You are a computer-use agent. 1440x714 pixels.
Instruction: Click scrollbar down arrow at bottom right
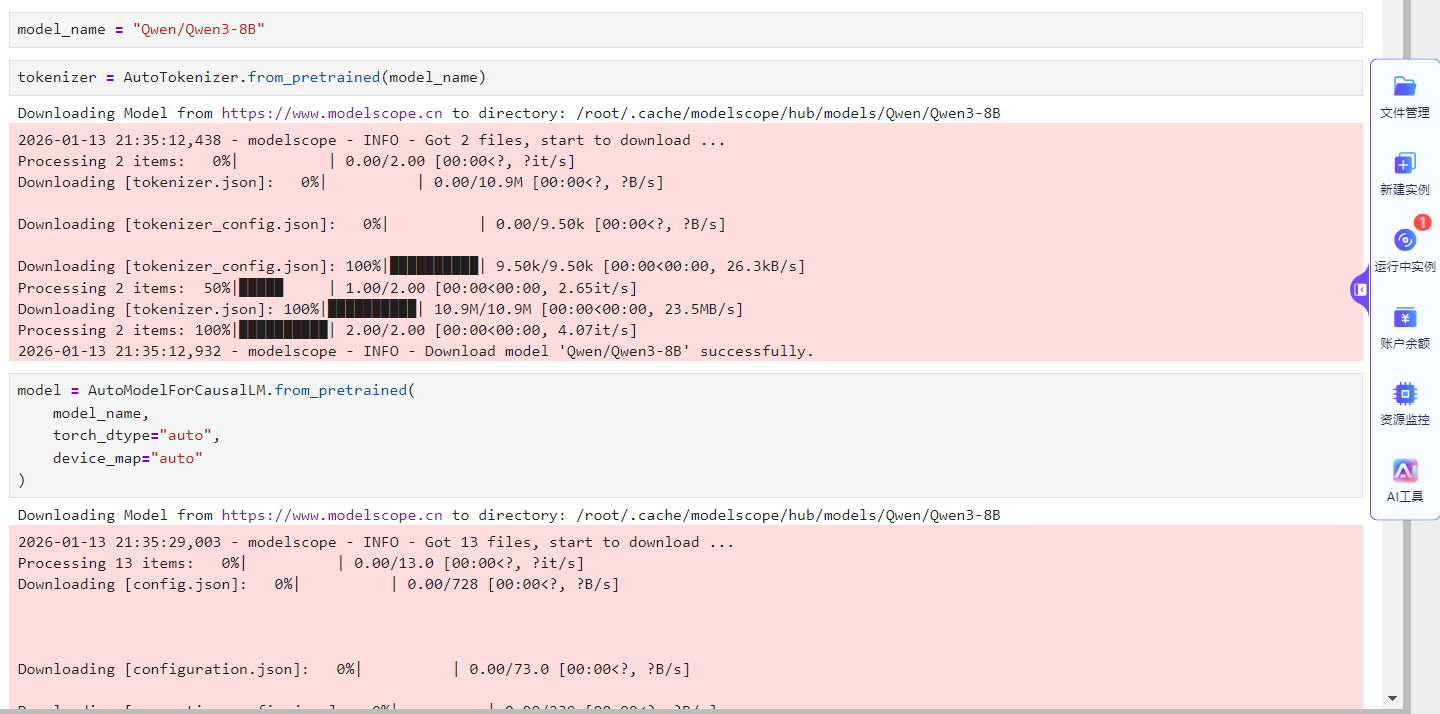(x=1392, y=698)
